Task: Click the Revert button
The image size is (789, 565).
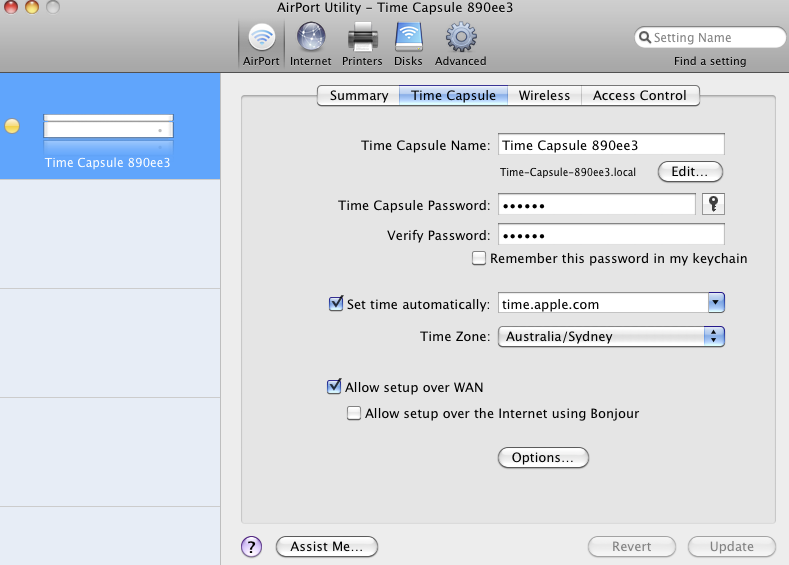Action: click(632, 546)
